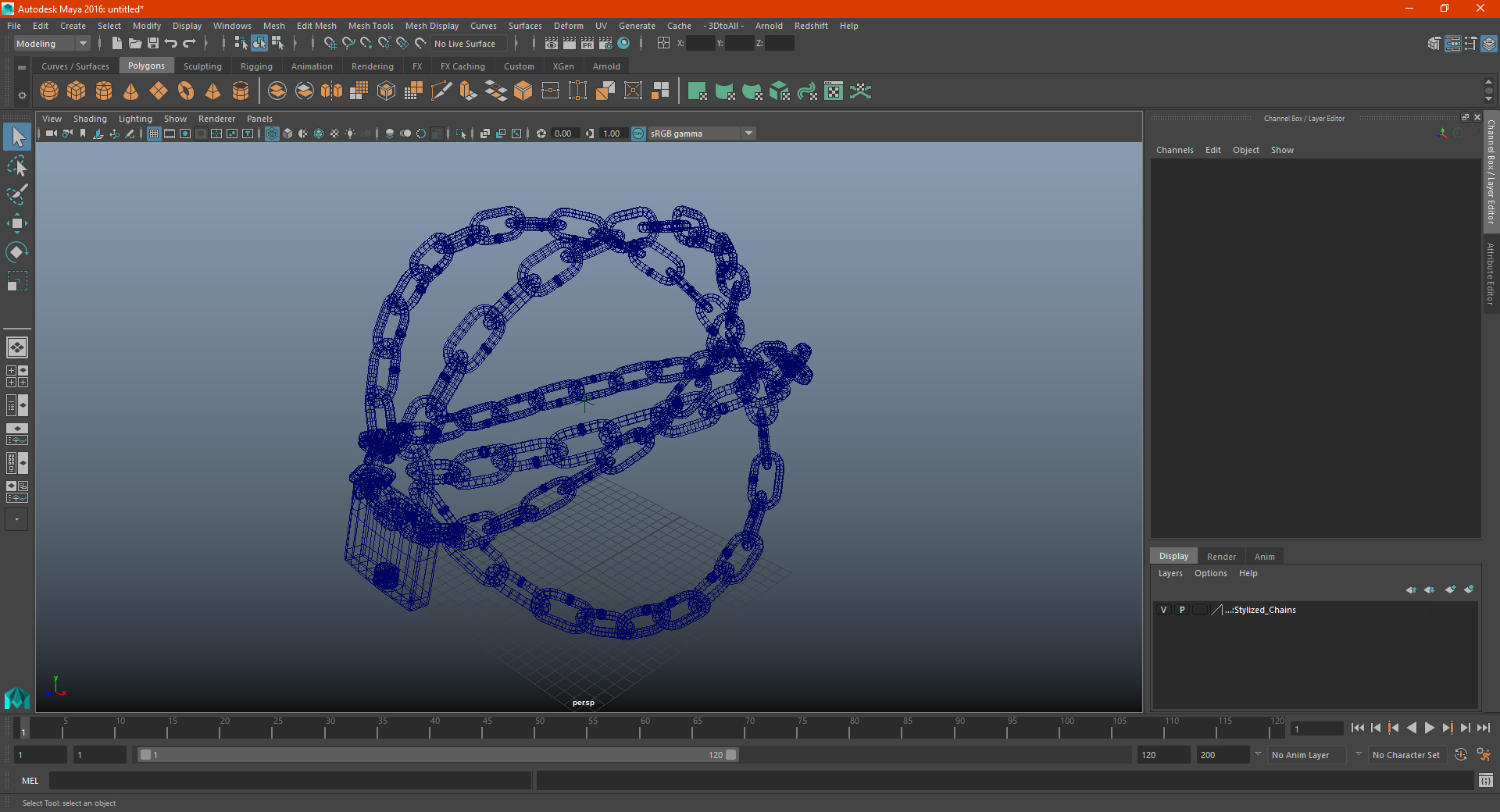Activate the Scale tool
The width and height of the screenshot is (1500, 812).
(x=17, y=281)
